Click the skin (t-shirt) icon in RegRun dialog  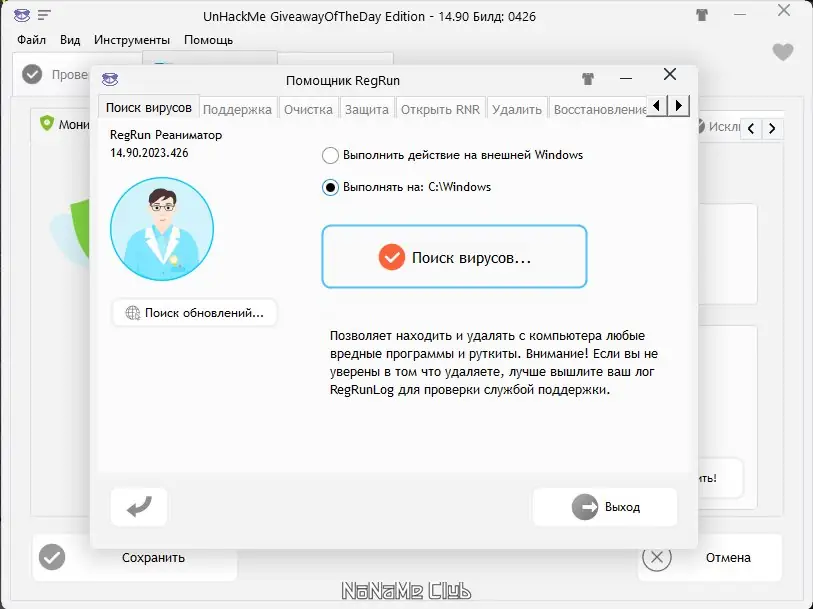click(x=587, y=79)
